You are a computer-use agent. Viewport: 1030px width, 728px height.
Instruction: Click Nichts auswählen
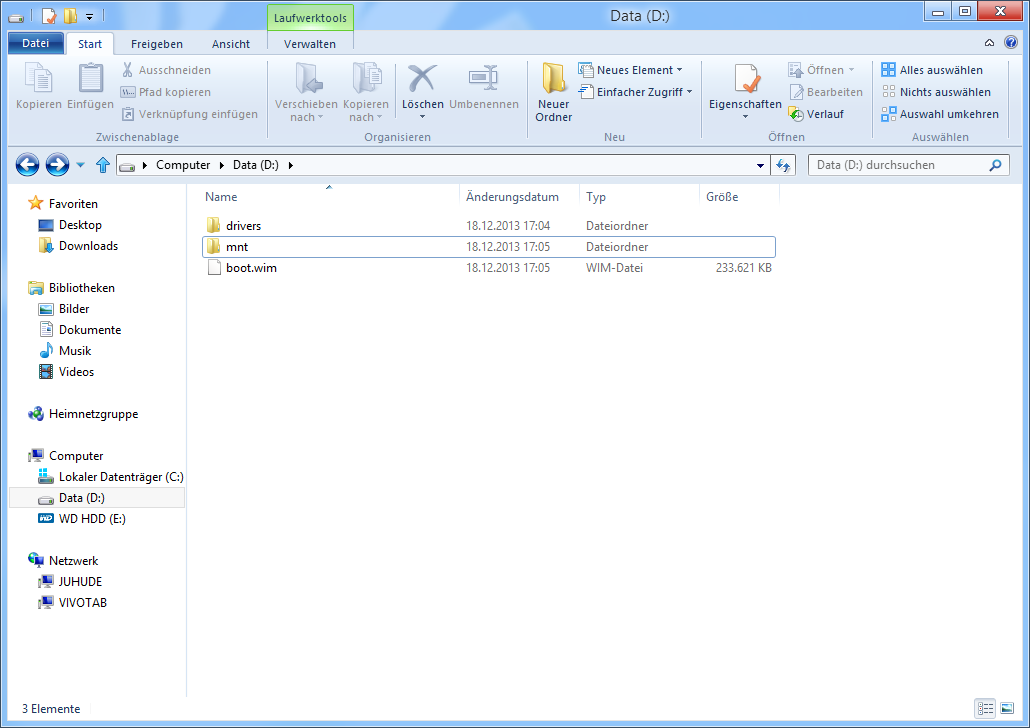tap(936, 92)
